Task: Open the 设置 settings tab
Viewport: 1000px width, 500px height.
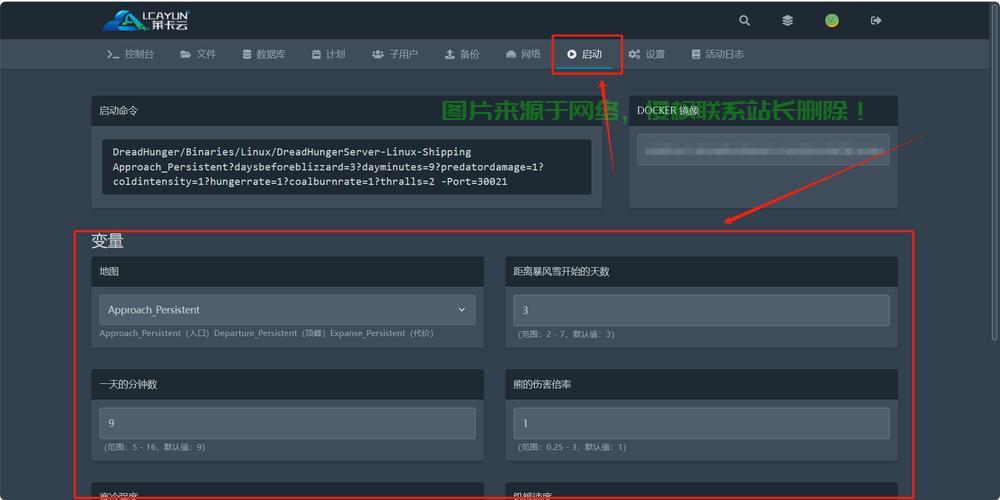Action: coord(647,54)
